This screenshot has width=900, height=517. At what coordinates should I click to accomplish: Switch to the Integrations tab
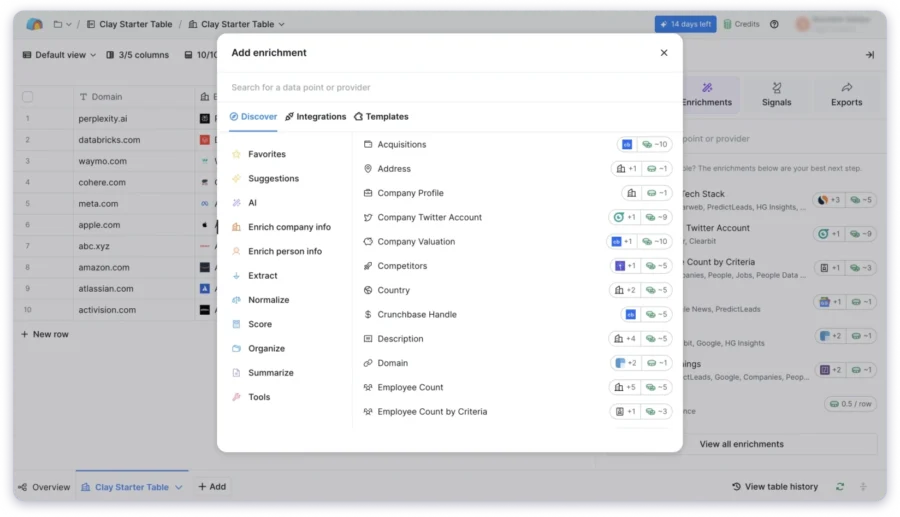pos(315,117)
